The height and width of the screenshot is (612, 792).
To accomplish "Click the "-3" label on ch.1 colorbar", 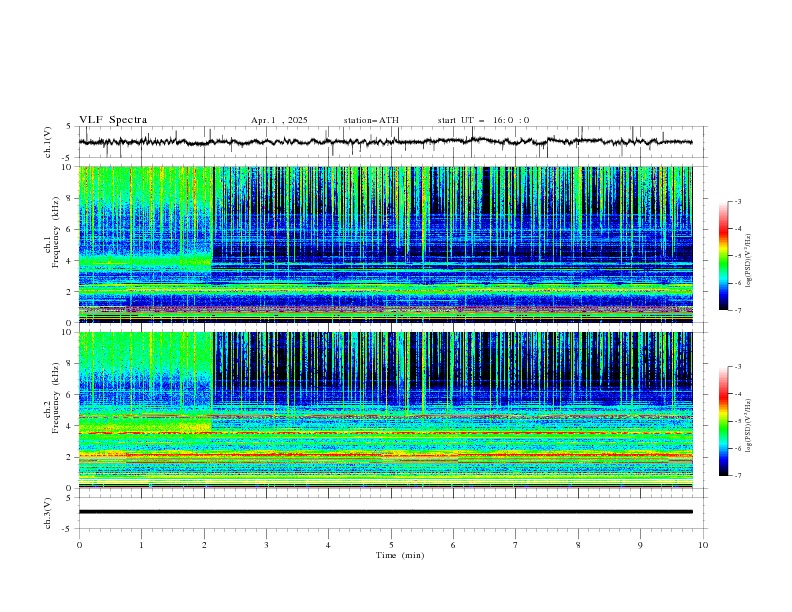I will (x=738, y=201).
